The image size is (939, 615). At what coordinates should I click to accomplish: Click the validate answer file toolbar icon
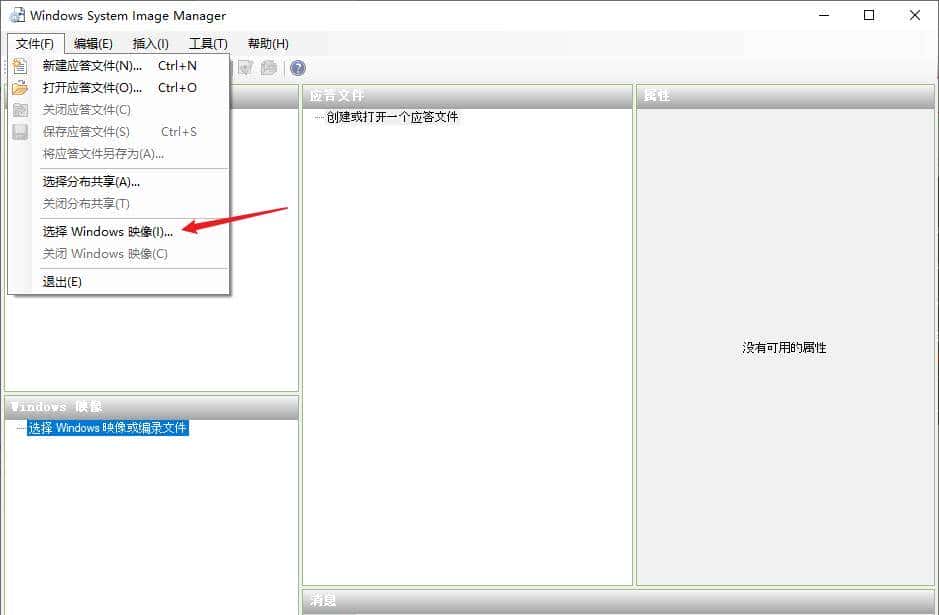(244, 68)
